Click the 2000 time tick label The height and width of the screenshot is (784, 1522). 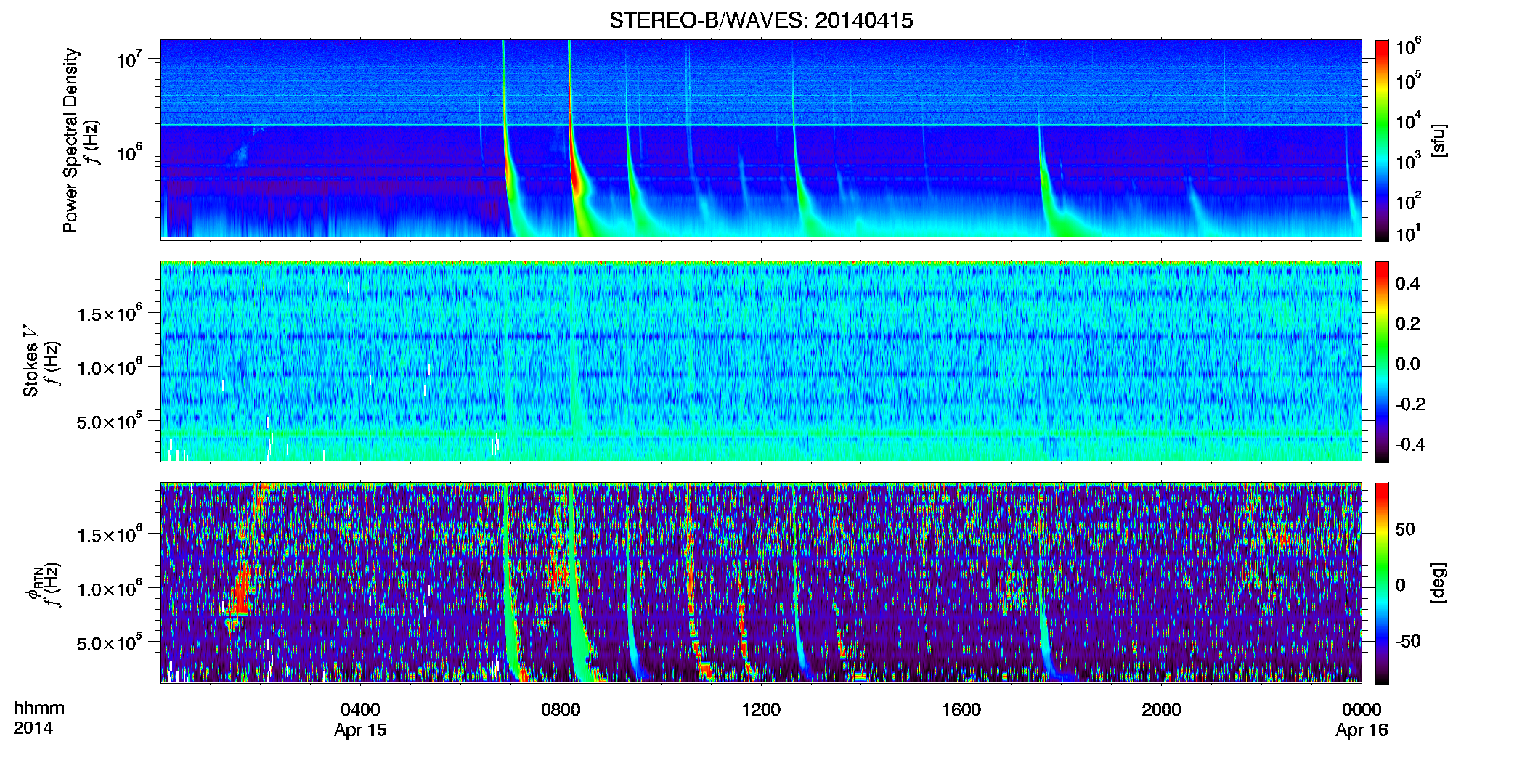tap(1161, 709)
